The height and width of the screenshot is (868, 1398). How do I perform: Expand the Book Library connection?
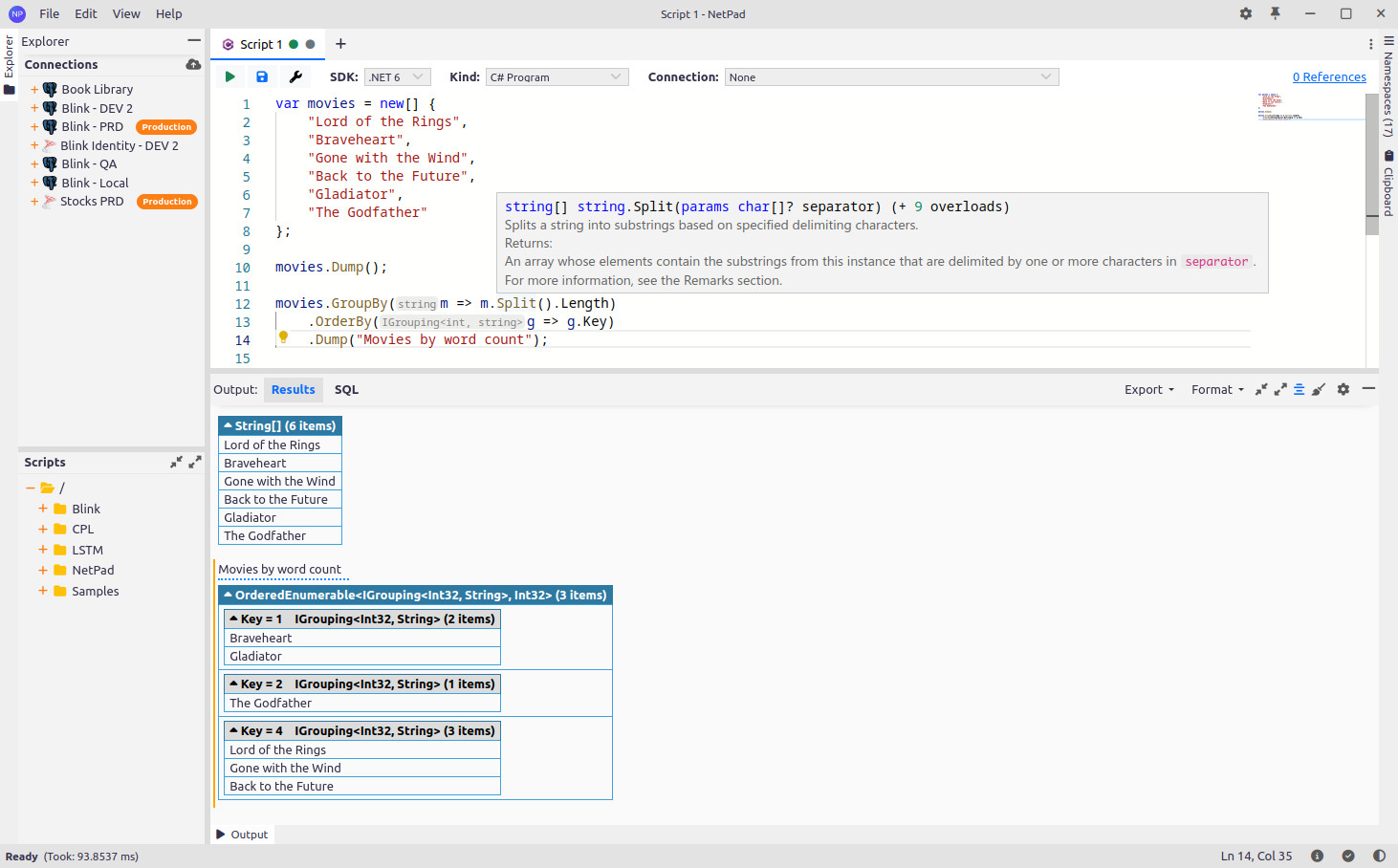click(x=34, y=89)
